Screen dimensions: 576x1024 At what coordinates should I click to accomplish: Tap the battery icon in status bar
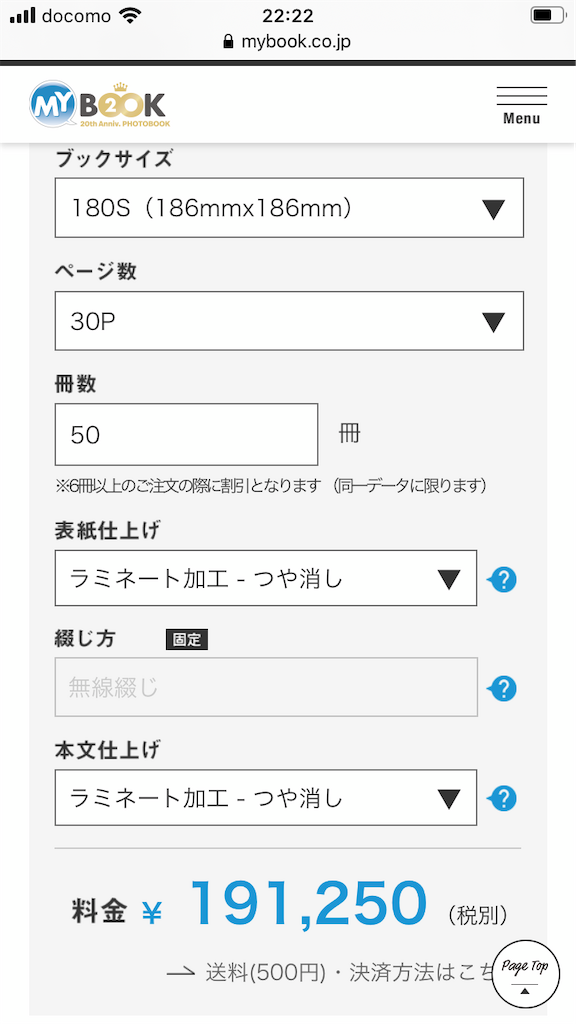(547, 15)
